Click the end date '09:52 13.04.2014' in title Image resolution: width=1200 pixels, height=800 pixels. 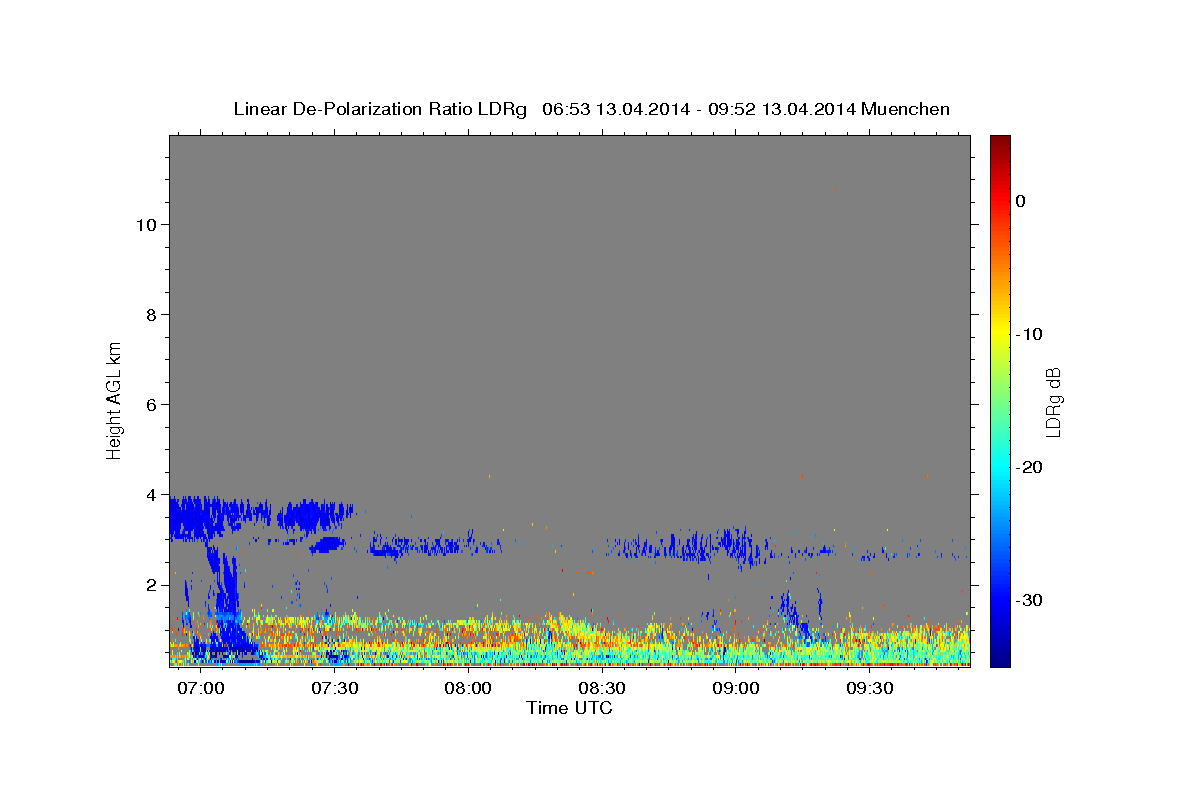[x=782, y=109]
